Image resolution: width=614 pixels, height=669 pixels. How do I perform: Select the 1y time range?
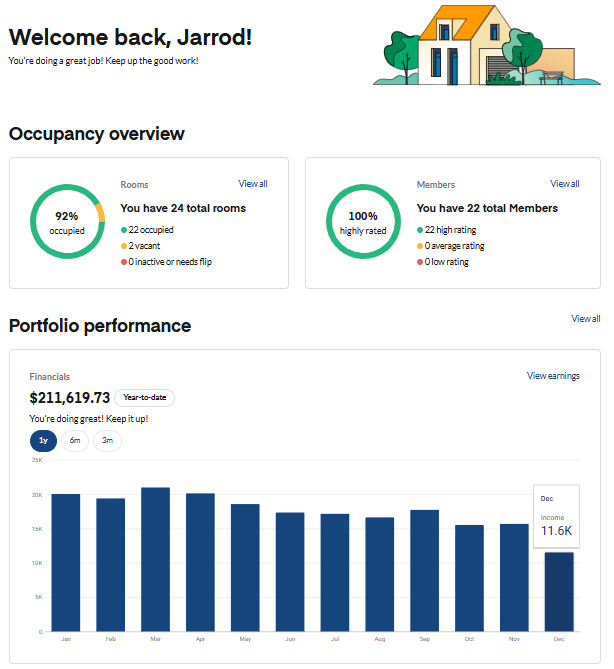click(x=44, y=440)
